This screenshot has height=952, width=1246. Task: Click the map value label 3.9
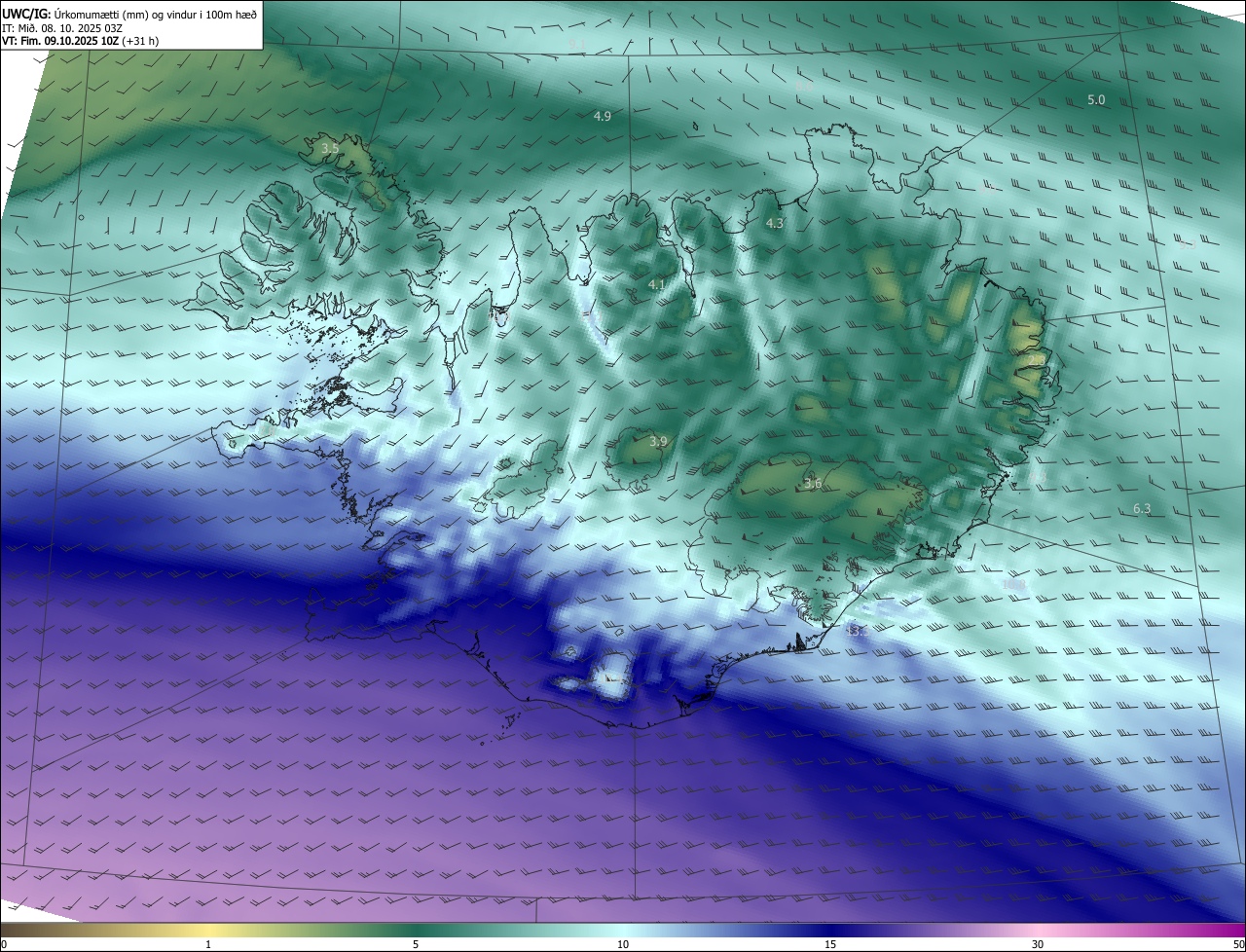pyautogui.click(x=658, y=442)
